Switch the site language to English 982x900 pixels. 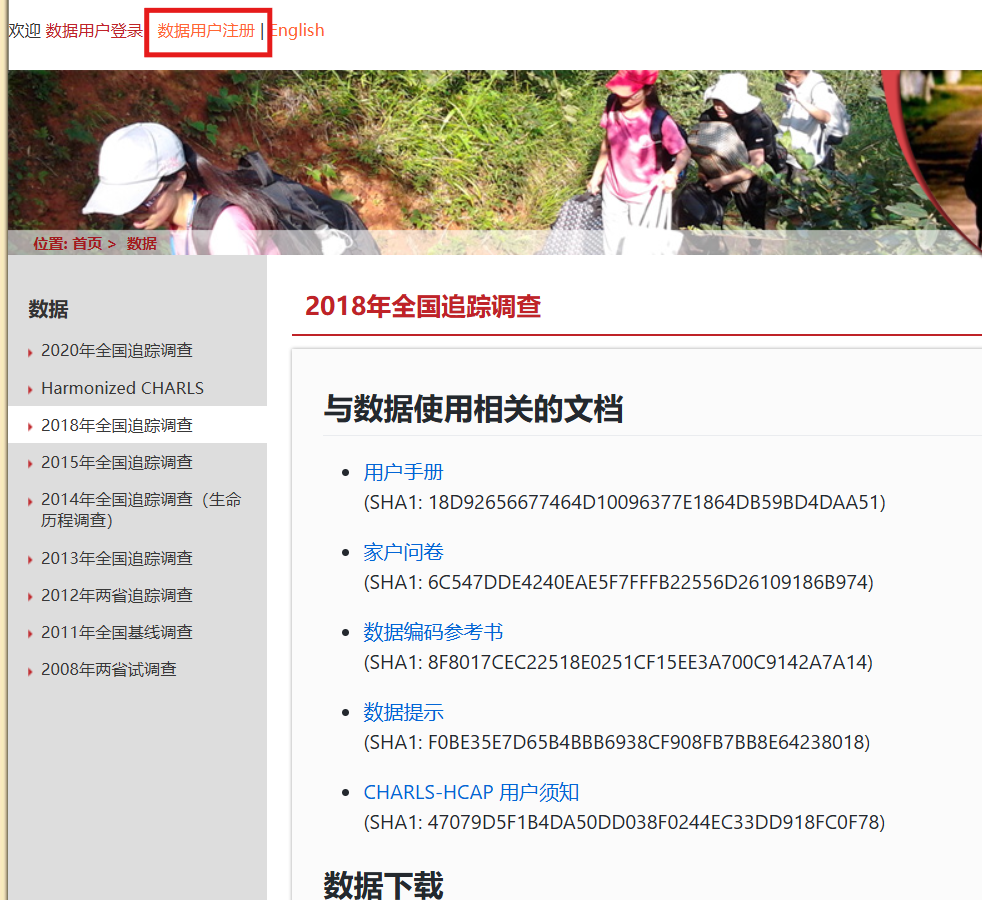coord(296,31)
